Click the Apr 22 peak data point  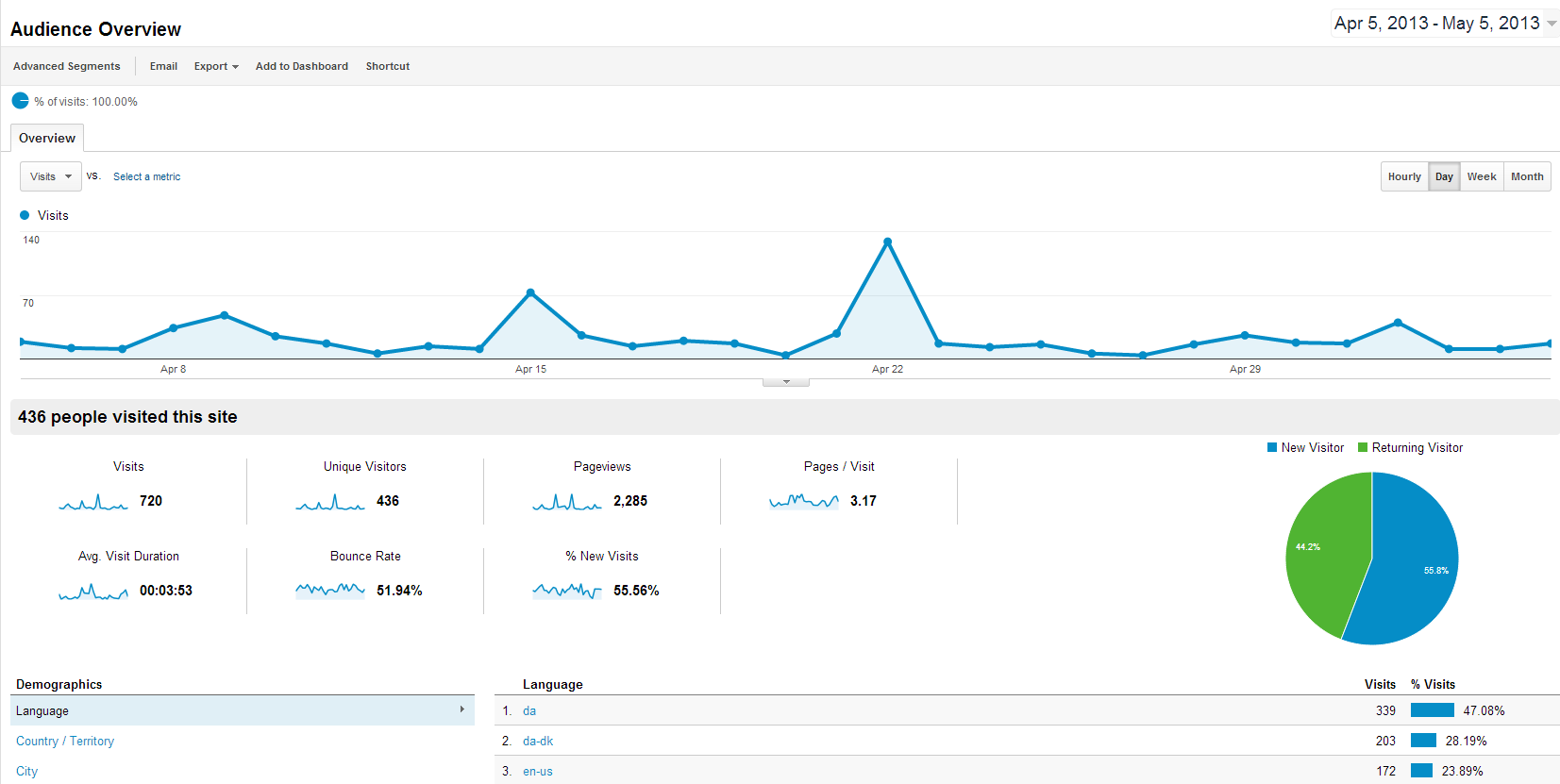[x=887, y=242]
